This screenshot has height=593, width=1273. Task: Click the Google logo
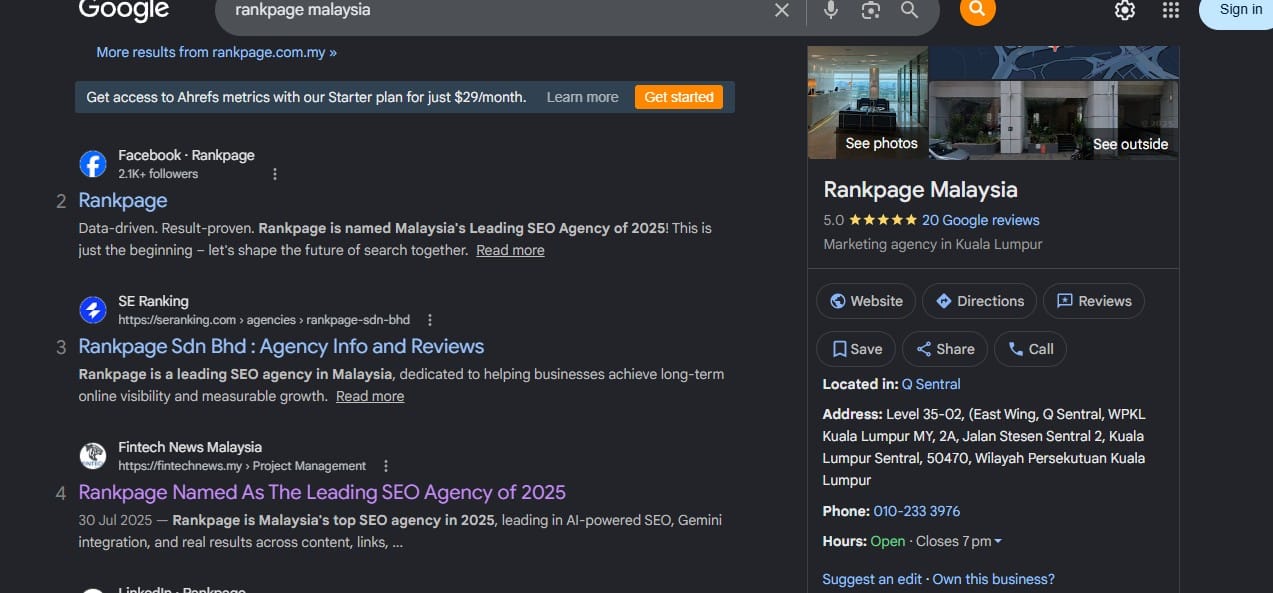(124, 10)
